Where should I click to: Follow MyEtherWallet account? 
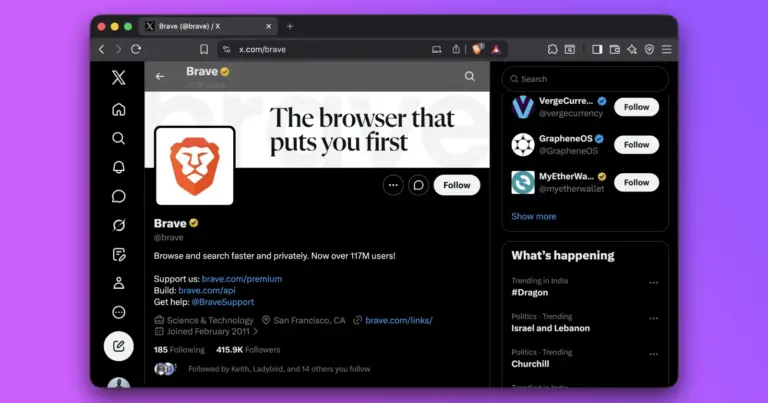[x=636, y=182]
